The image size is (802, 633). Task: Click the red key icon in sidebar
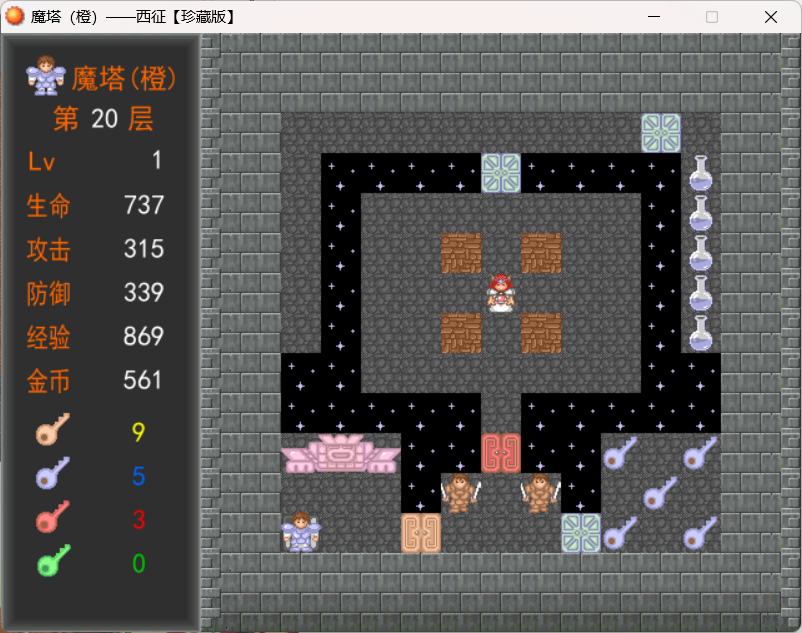click(53, 516)
